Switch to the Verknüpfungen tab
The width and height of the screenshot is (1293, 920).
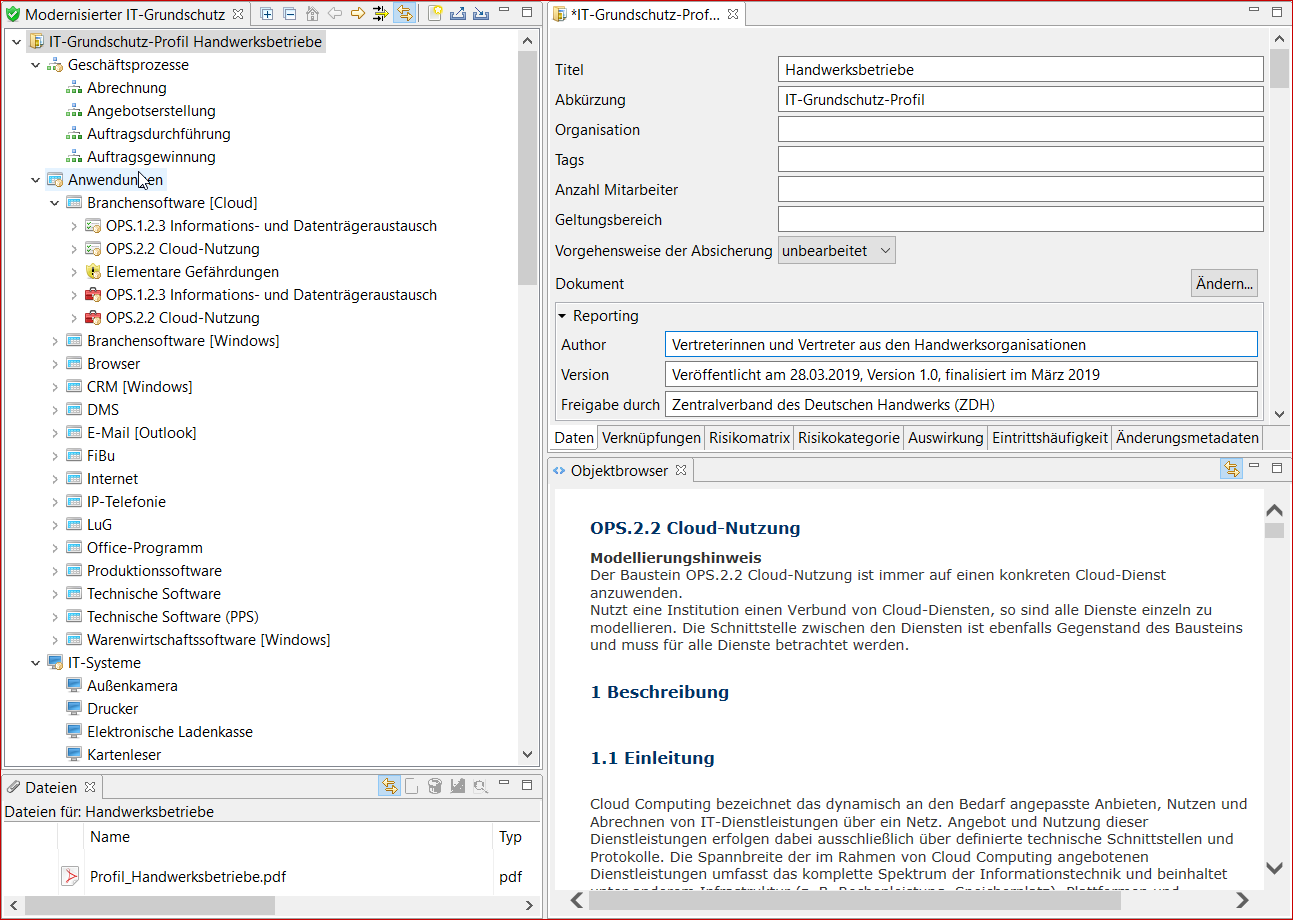click(x=651, y=438)
